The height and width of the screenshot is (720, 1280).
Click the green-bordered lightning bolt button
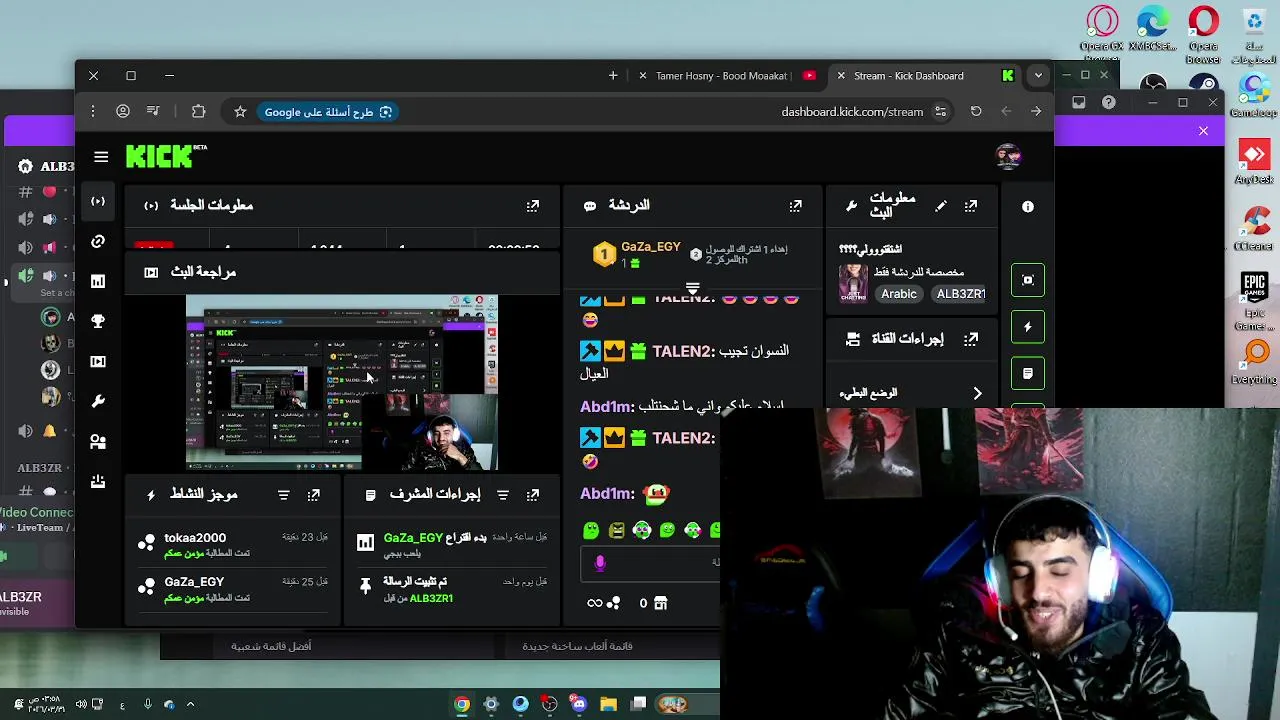1028,327
